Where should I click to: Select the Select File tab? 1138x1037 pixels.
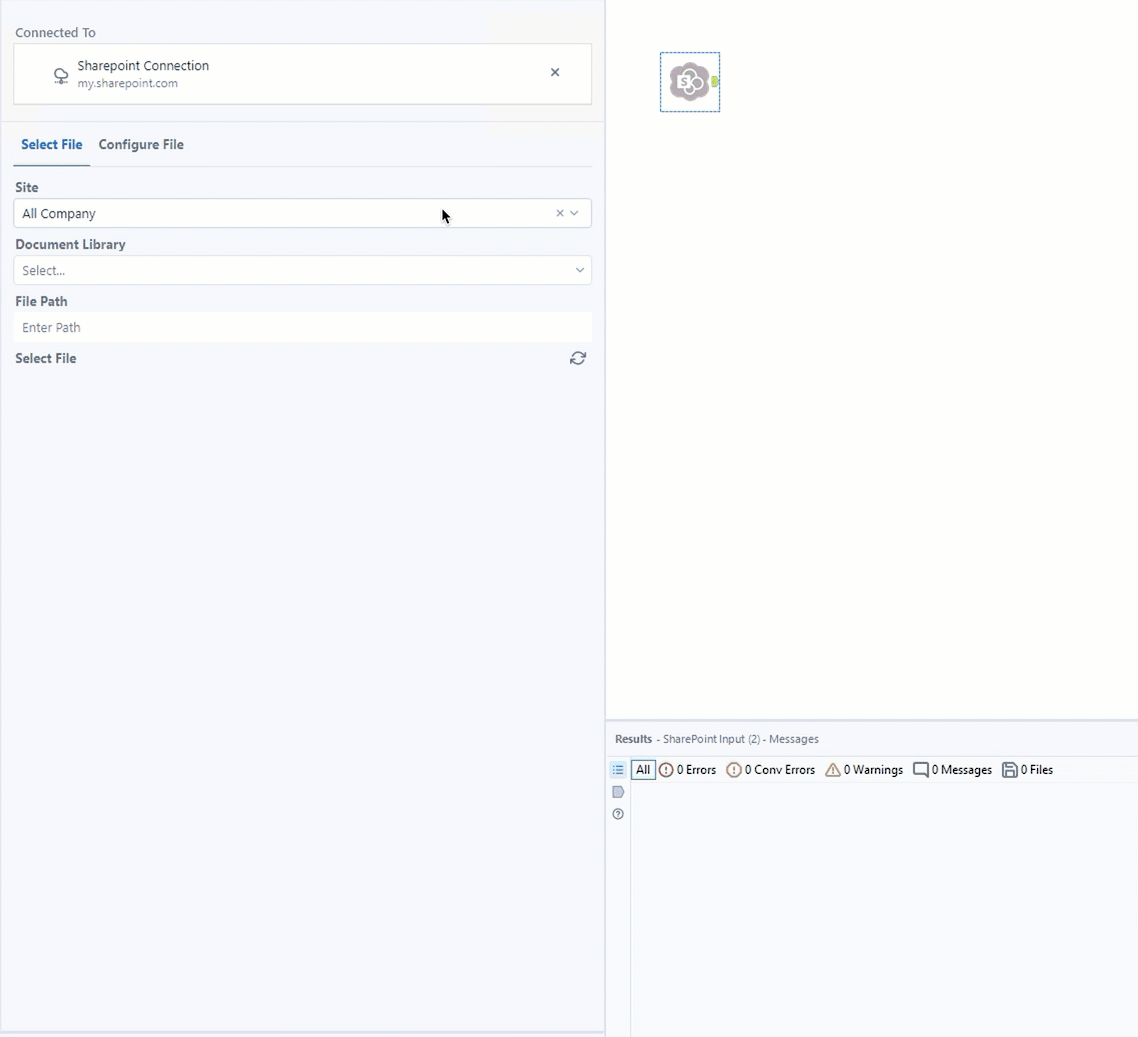51,145
